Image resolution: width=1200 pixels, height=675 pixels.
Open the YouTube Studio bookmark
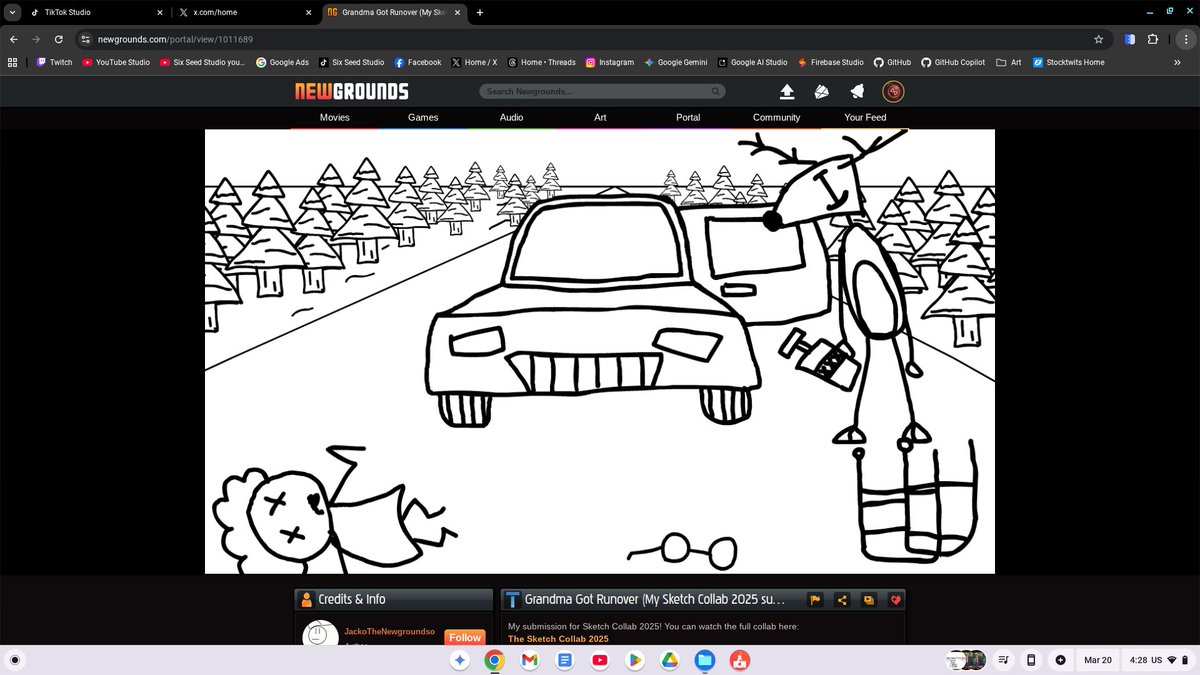(116, 62)
